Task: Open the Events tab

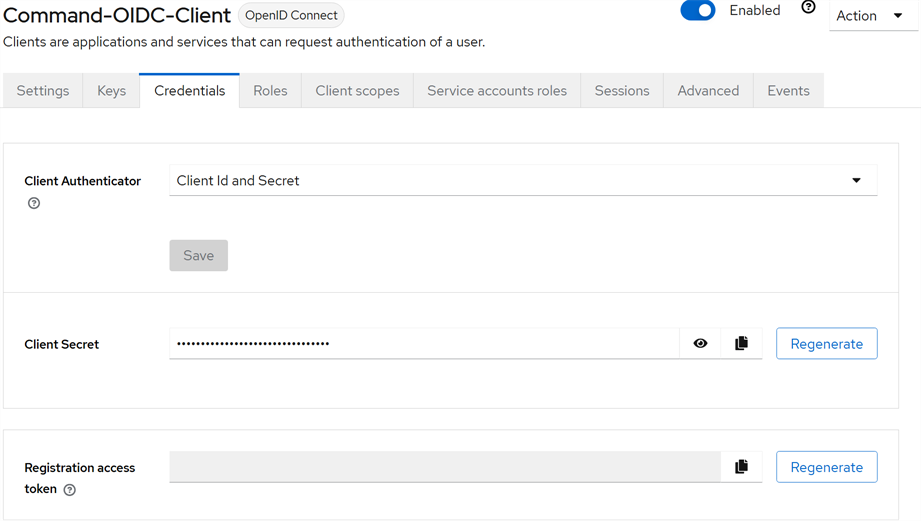Action: pos(788,91)
